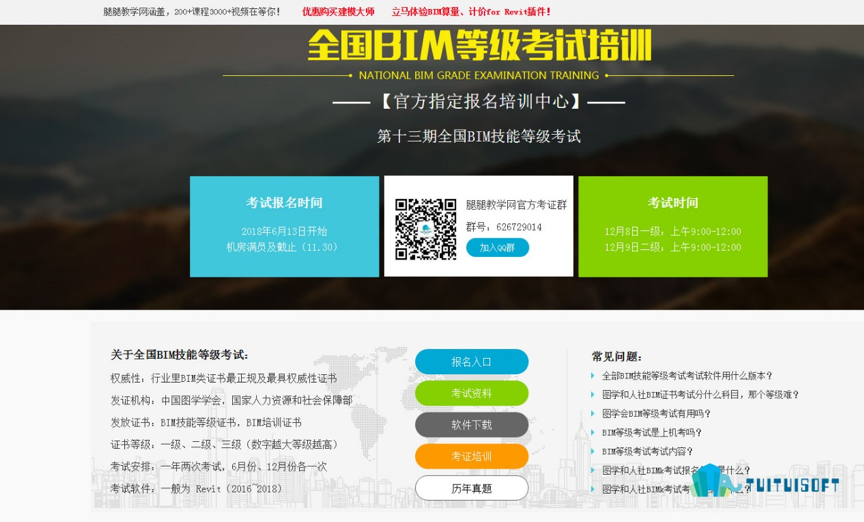
Task: Click 考试软件 一般为 Revit line
Action: point(196,488)
